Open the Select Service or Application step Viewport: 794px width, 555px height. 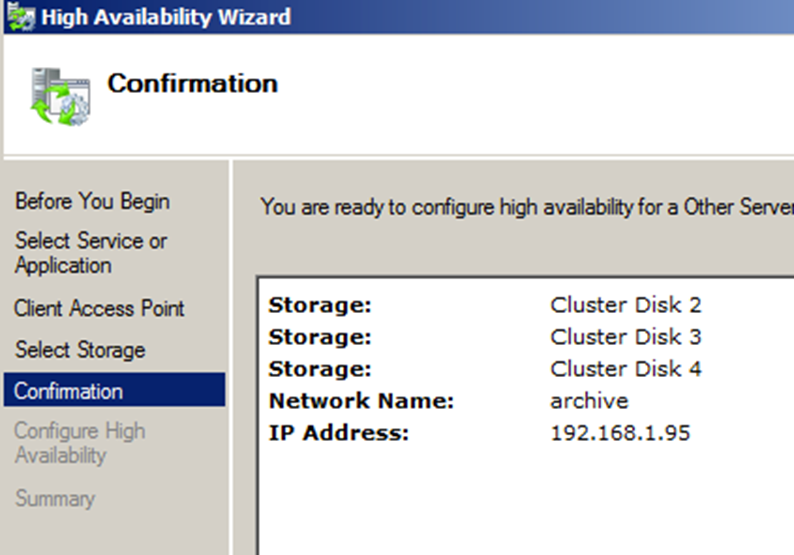pos(91,253)
